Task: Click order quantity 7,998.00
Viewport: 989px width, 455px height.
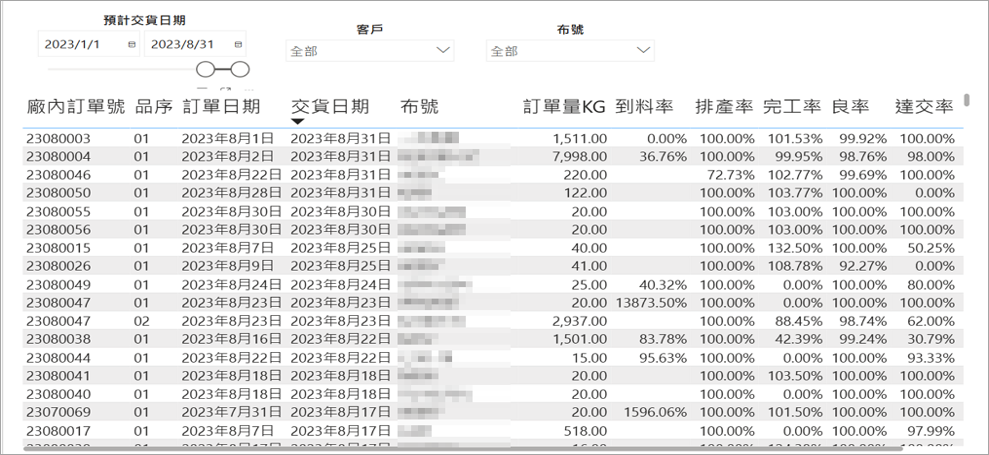Action: (580, 156)
